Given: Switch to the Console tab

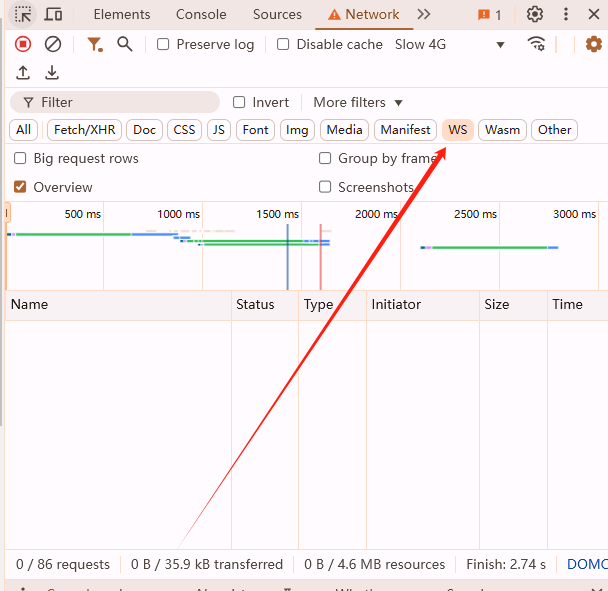Looking at the screenshot, I should tap(201, 15).
